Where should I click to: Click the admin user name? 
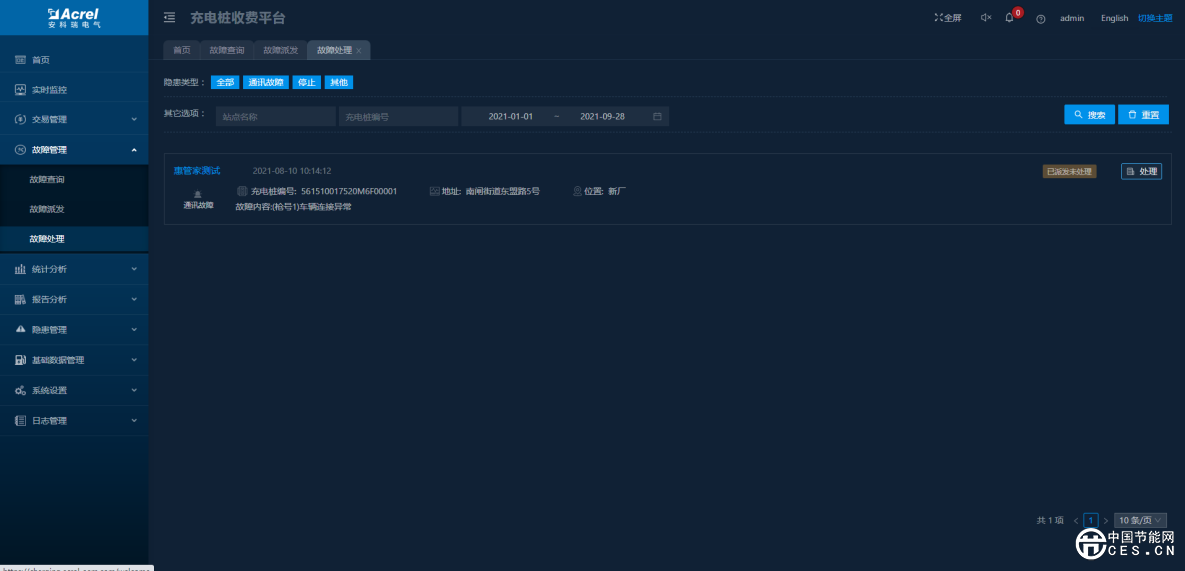1072,18
